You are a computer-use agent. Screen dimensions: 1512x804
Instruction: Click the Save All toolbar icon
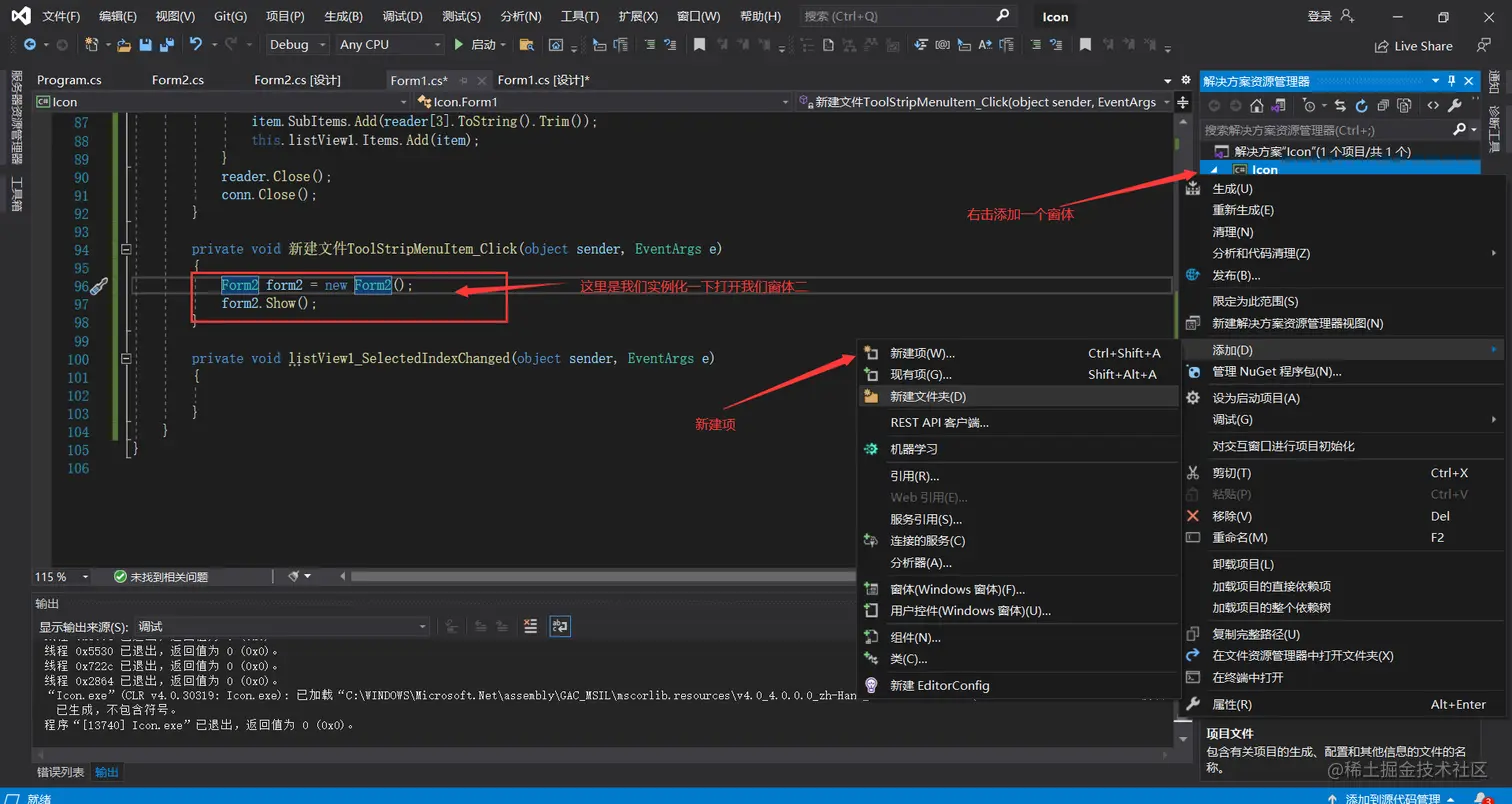point(165,45)
